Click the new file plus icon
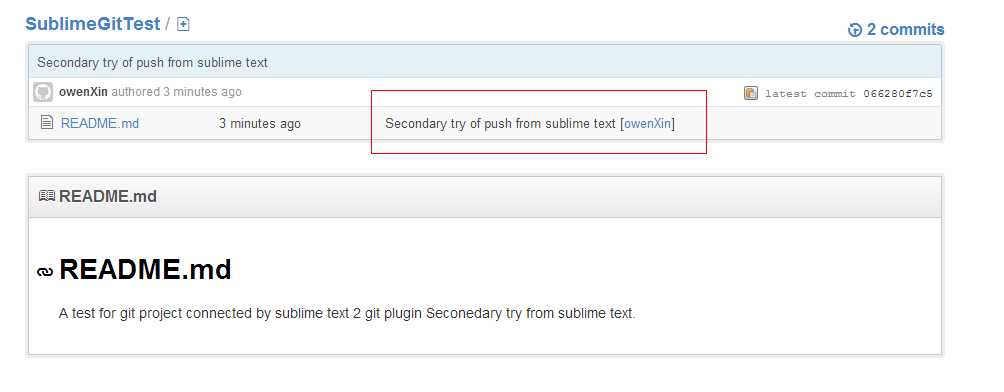The width and height of the screenshot is (1004, 392). (183, 24)
